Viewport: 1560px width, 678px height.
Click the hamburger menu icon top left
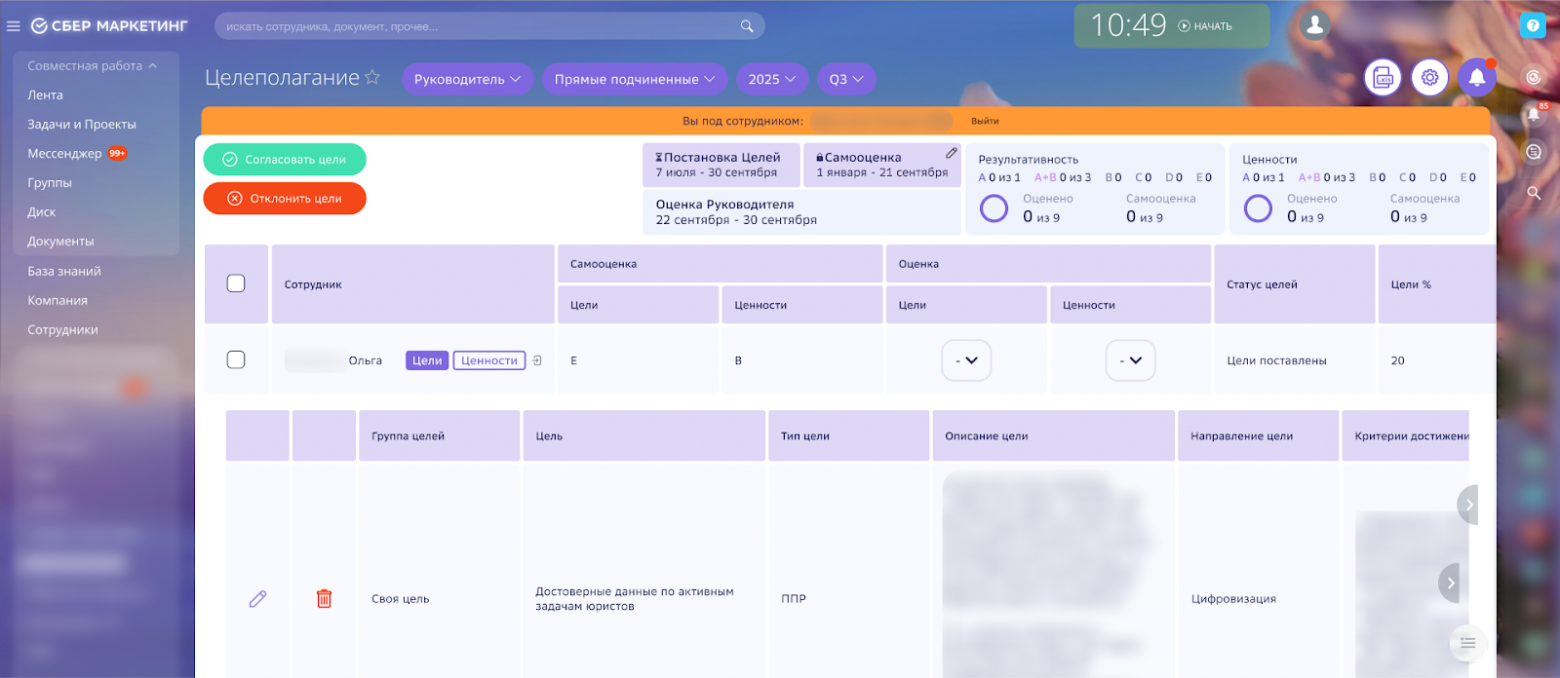tap(14, 26)
